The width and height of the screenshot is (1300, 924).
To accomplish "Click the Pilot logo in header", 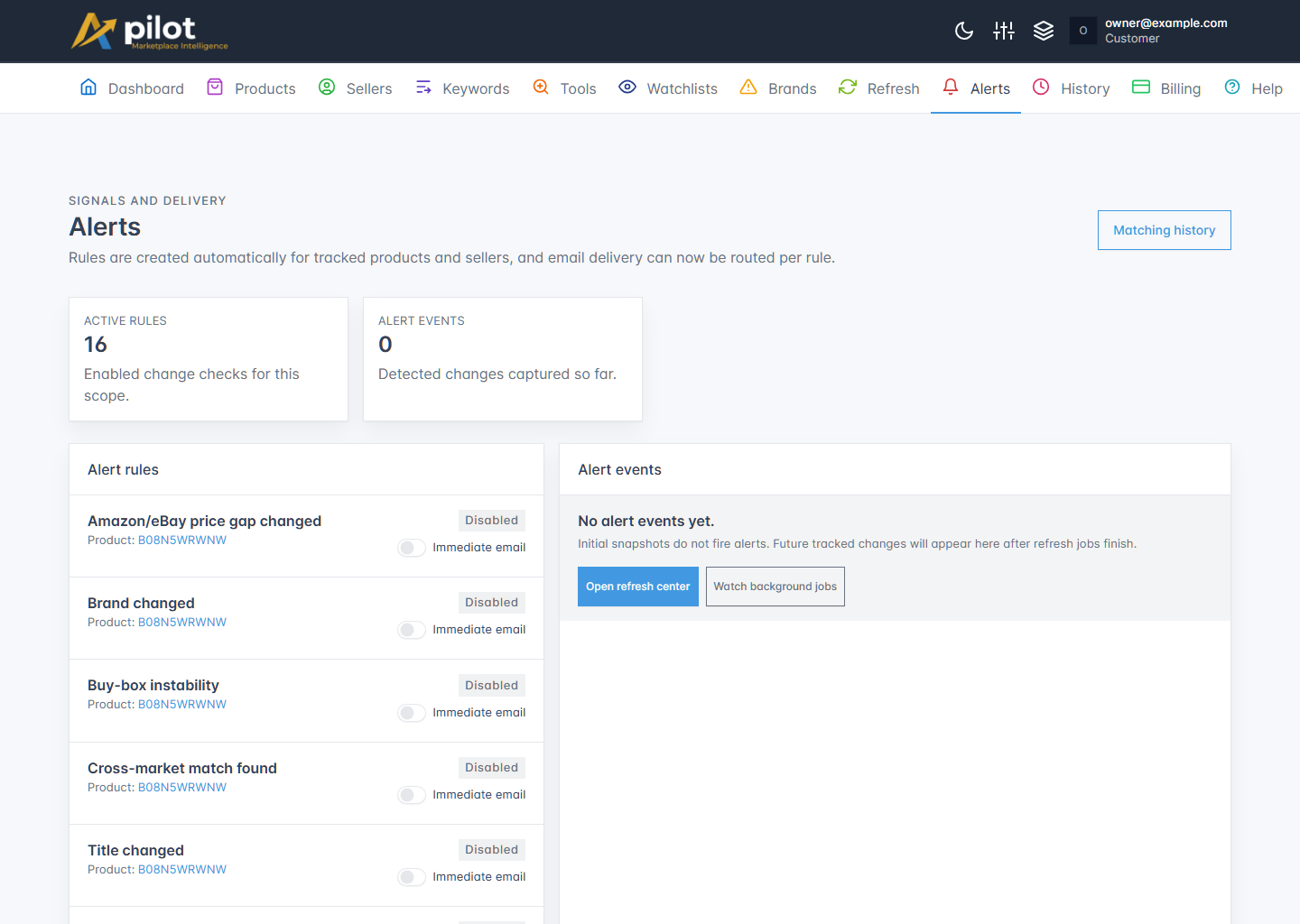I will 150,31.
